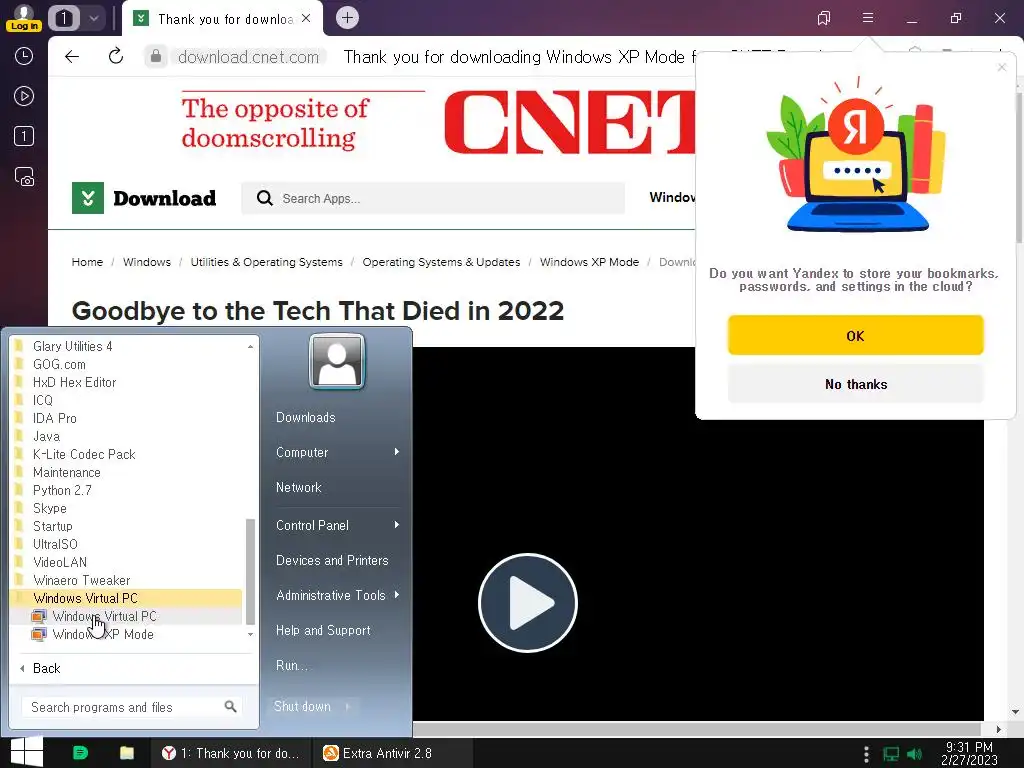
Task: Open browser history clock icon in sidebar
Action: (x=24, y=56)
